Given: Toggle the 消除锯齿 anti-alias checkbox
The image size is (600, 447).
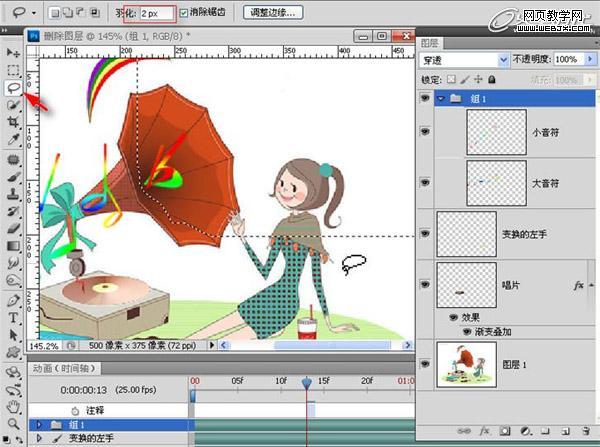Looking at the screenshot, I should pos(183,14).
